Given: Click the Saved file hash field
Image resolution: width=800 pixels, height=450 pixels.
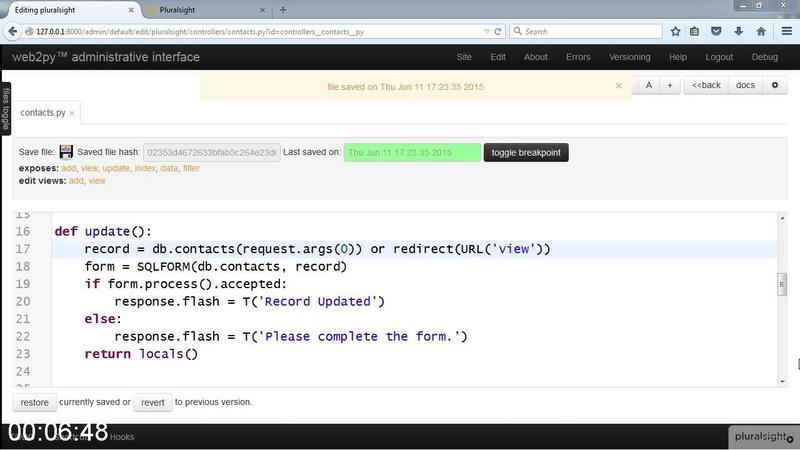Looking at the screenshot, I should tap(212, 153).
